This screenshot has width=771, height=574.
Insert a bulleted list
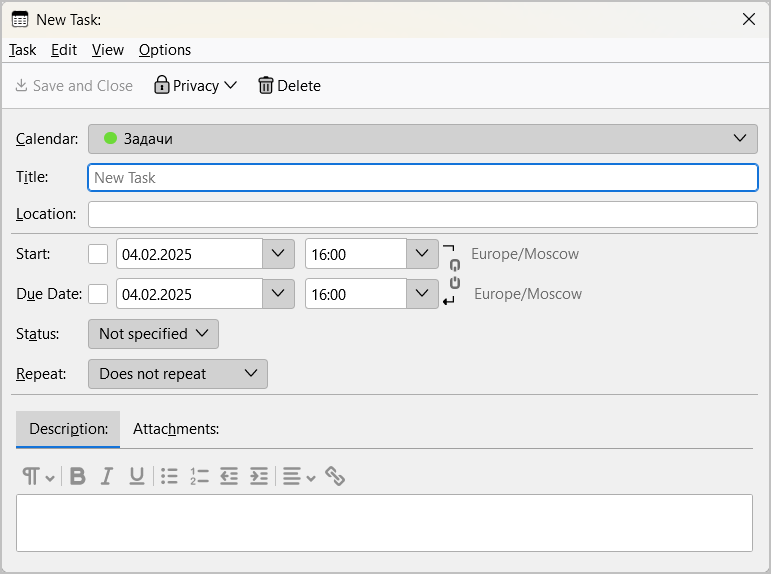170,476
